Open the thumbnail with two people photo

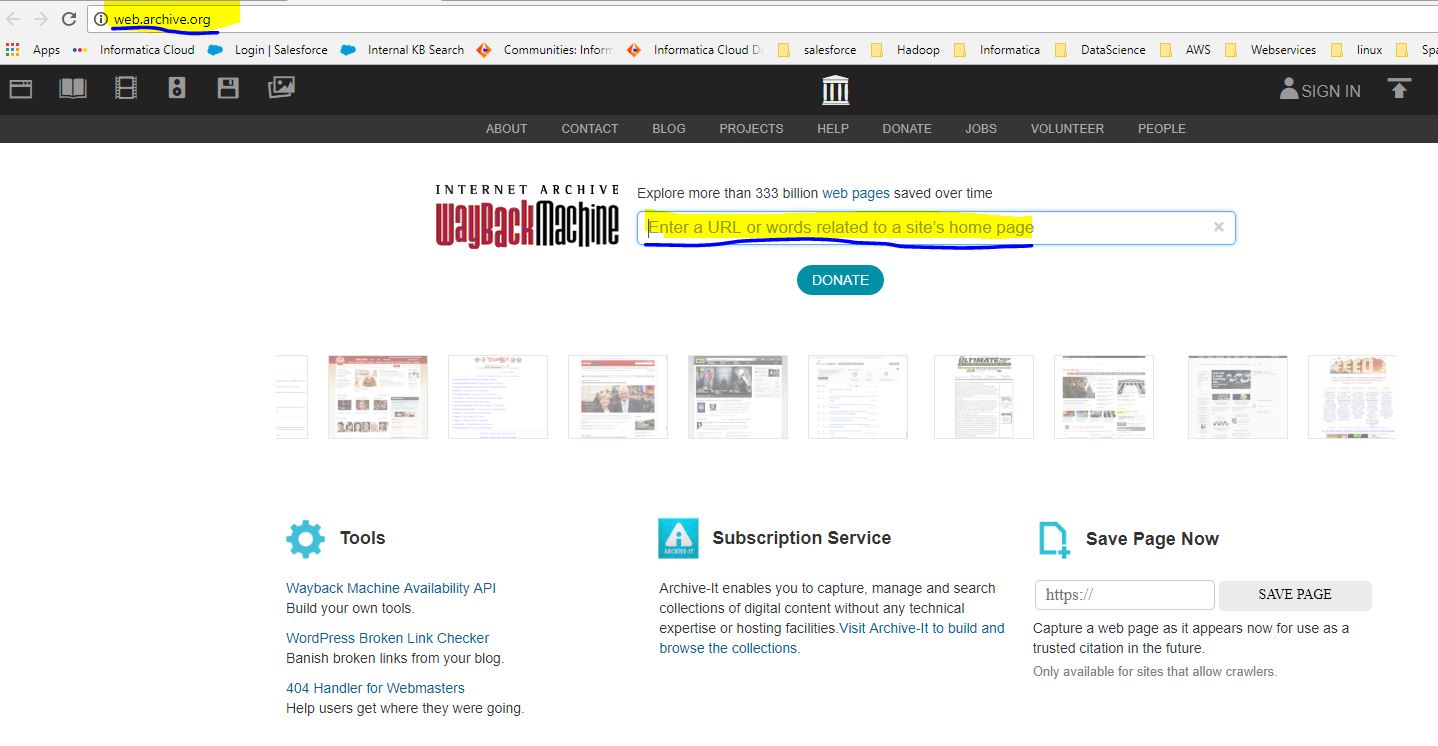coord(618,397)
